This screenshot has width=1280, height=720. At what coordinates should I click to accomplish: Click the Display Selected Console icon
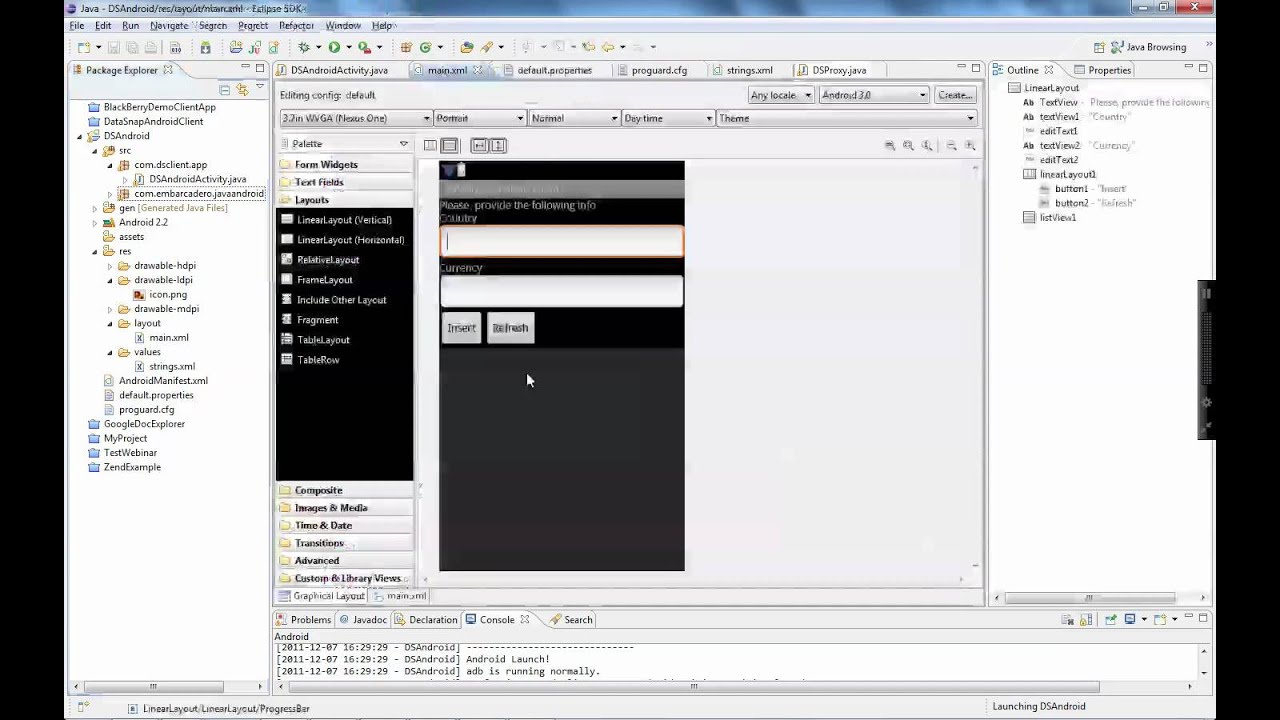coord(1130,620)
